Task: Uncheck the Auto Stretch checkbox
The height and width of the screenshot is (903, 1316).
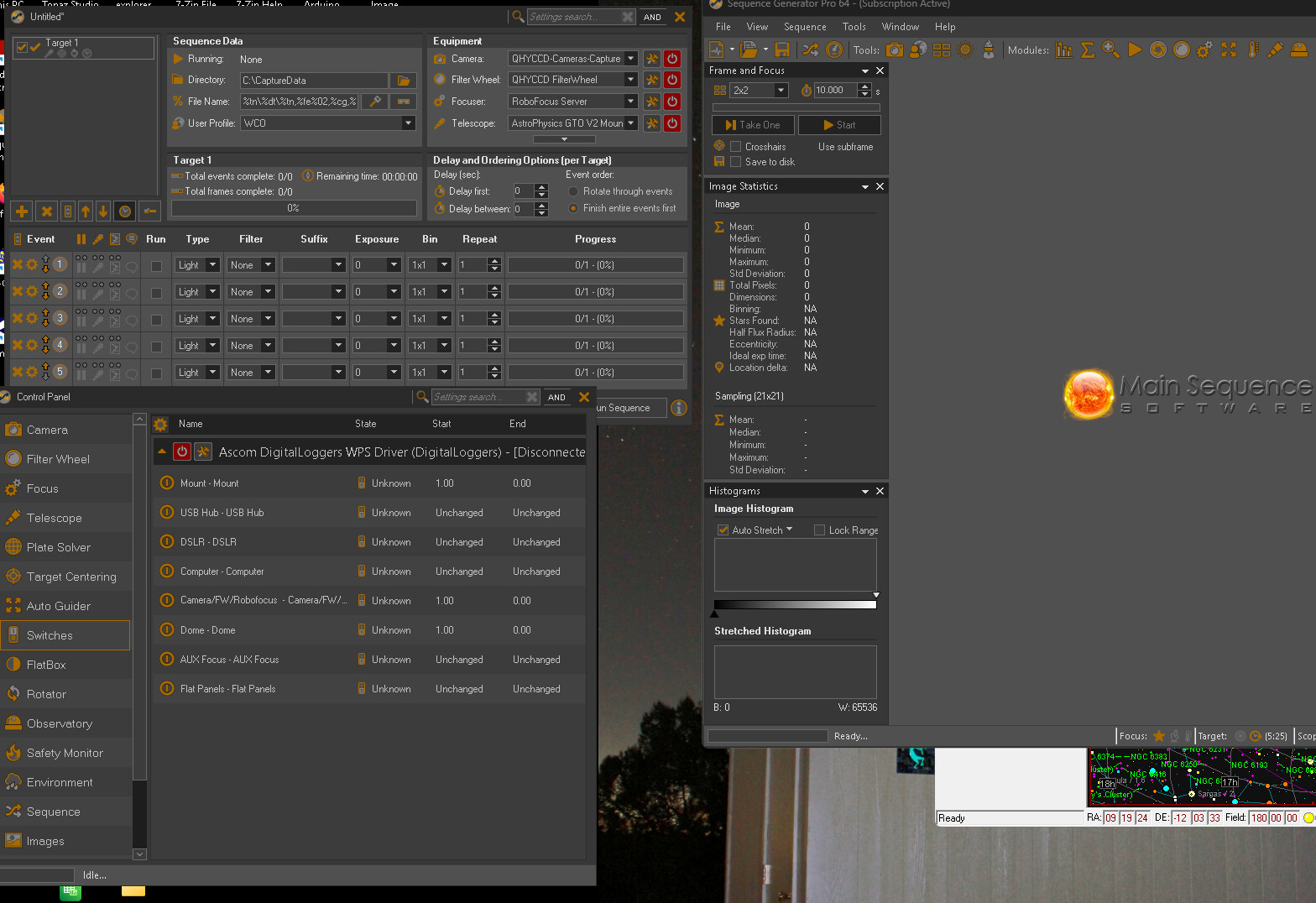Action: click(x=723, y=530)
